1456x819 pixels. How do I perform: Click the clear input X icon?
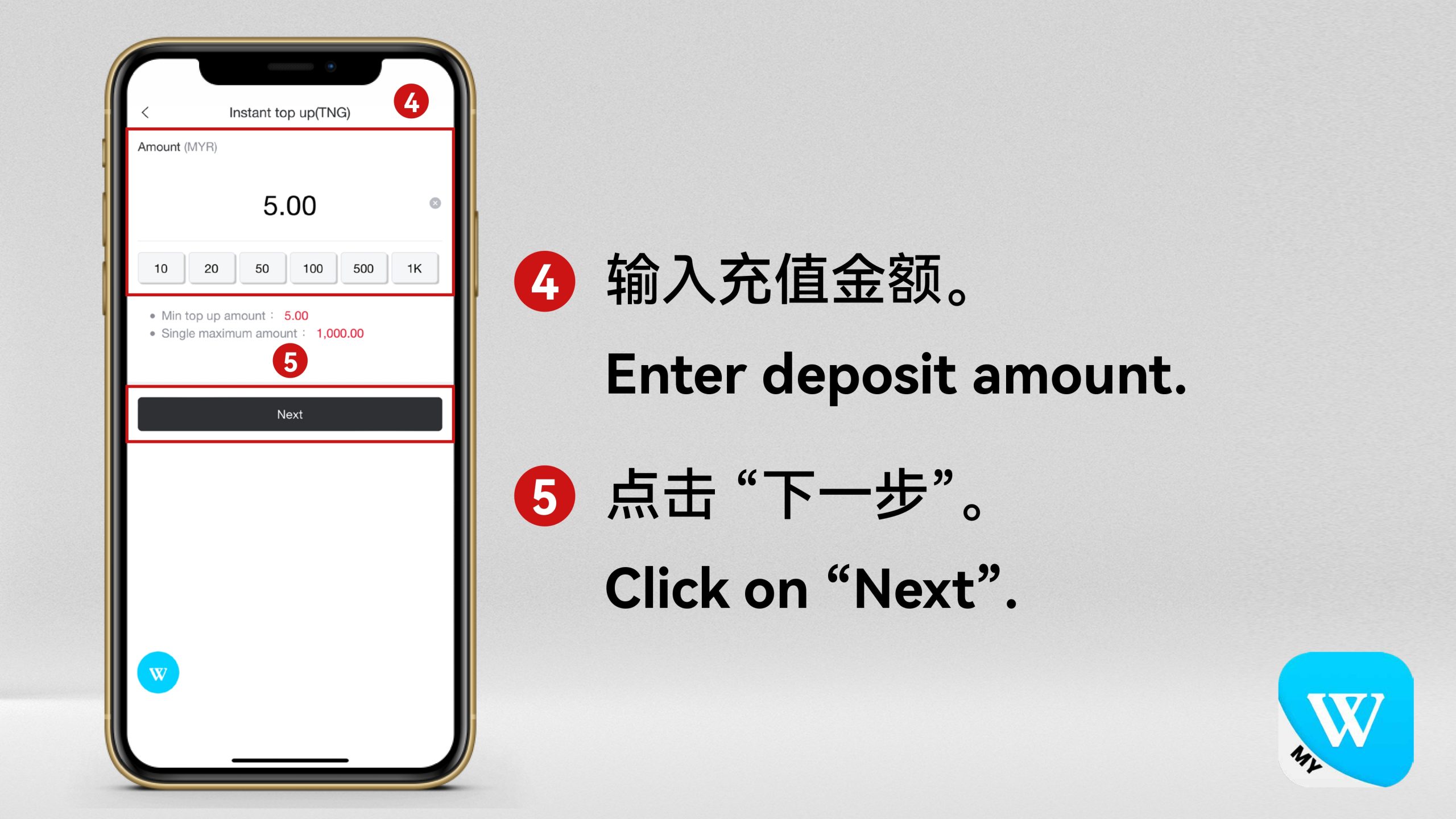pyautogui.click(x=435, y=203)
